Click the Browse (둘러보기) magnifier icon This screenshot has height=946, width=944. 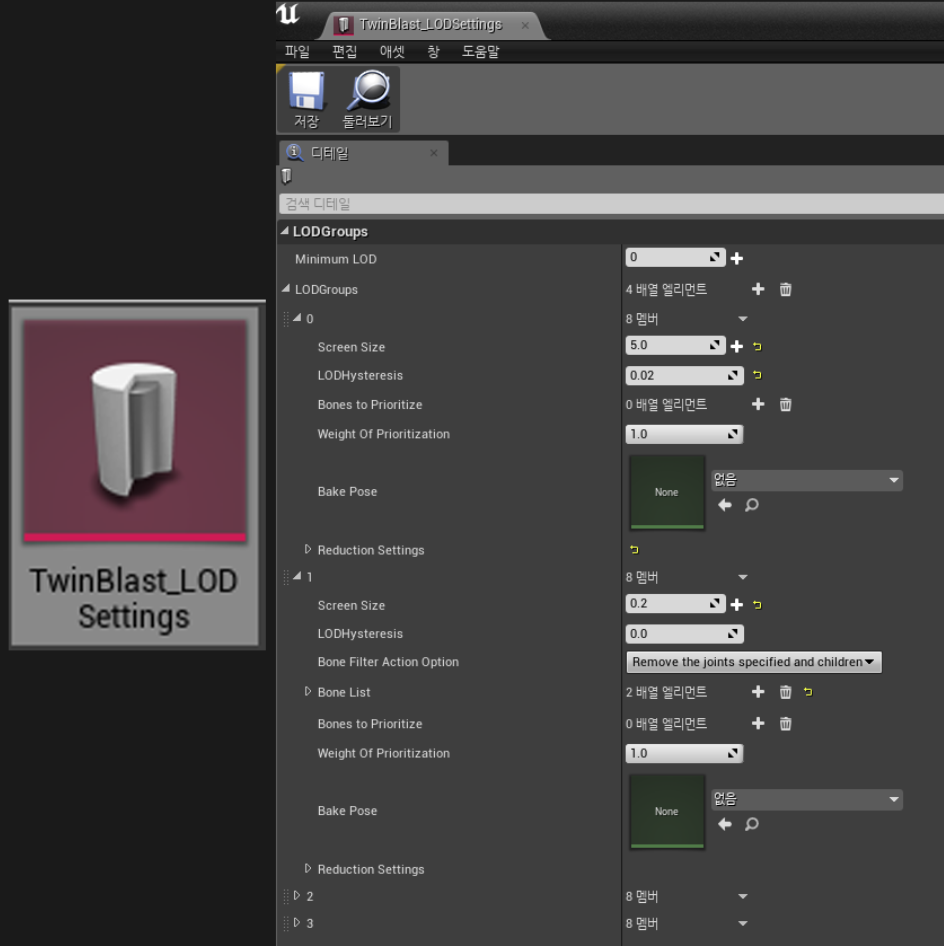click(368, 99)
